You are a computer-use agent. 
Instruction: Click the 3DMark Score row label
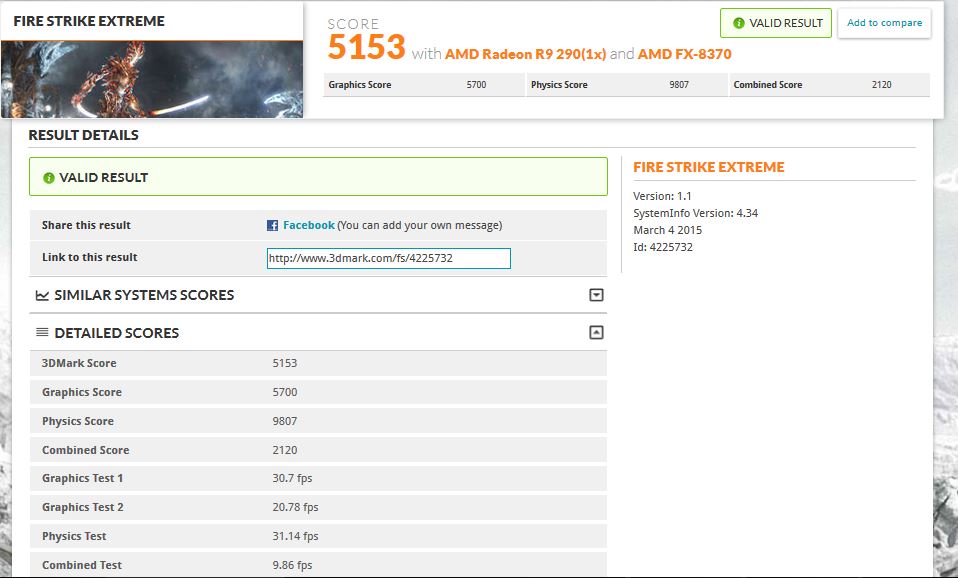[79, 363]
